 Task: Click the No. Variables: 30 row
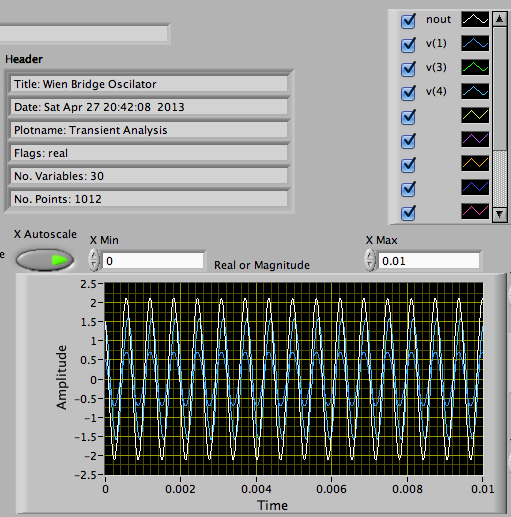pyautogui.click(x=149, y=176)
